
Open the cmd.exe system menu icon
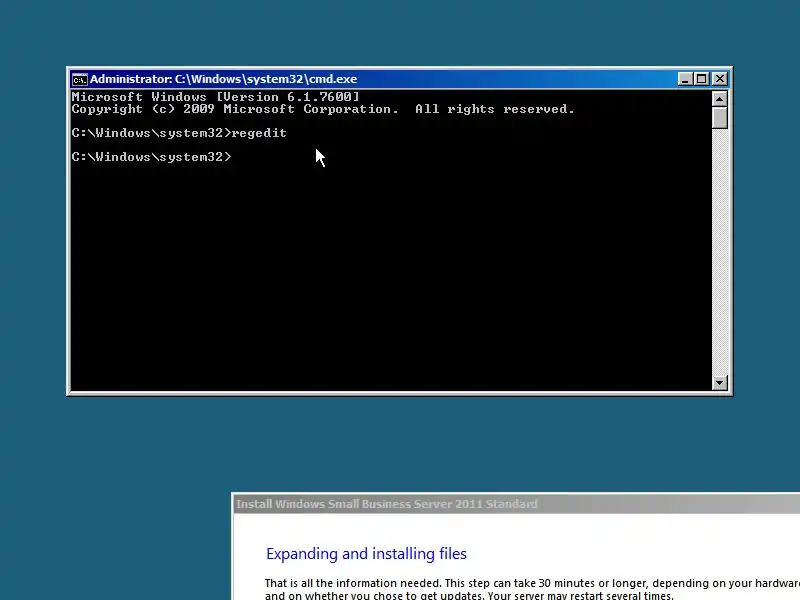[79, 80]
